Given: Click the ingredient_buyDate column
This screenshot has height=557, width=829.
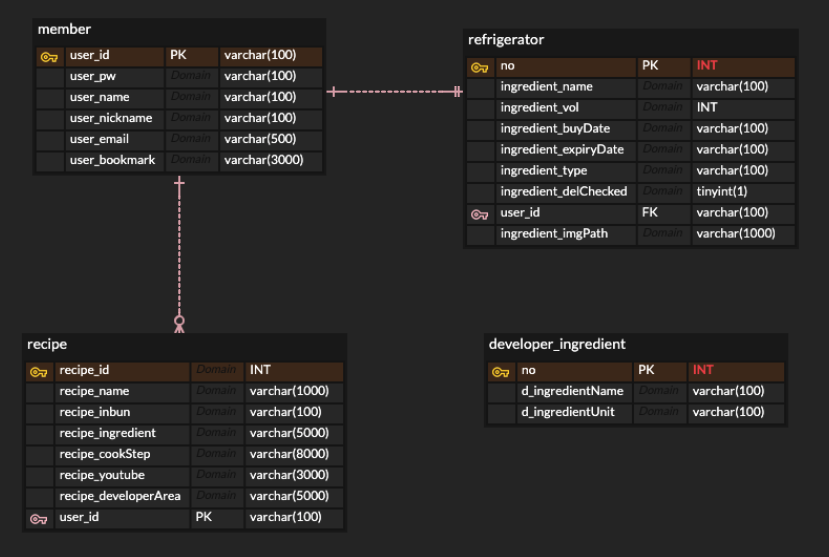Looking at the screenshot, I should coord(555,128).
